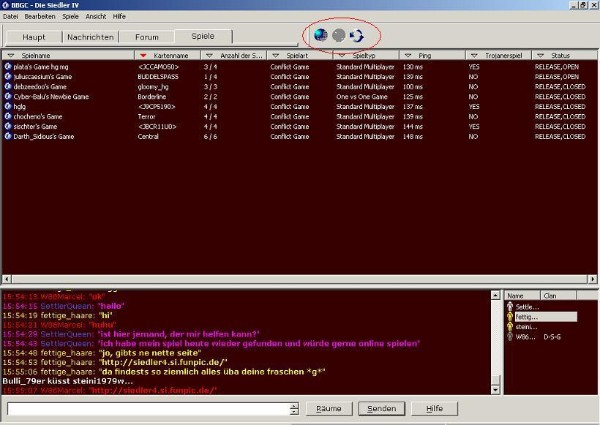Select the hglg game row
This screenshot has height=425, width=600.
299,106
